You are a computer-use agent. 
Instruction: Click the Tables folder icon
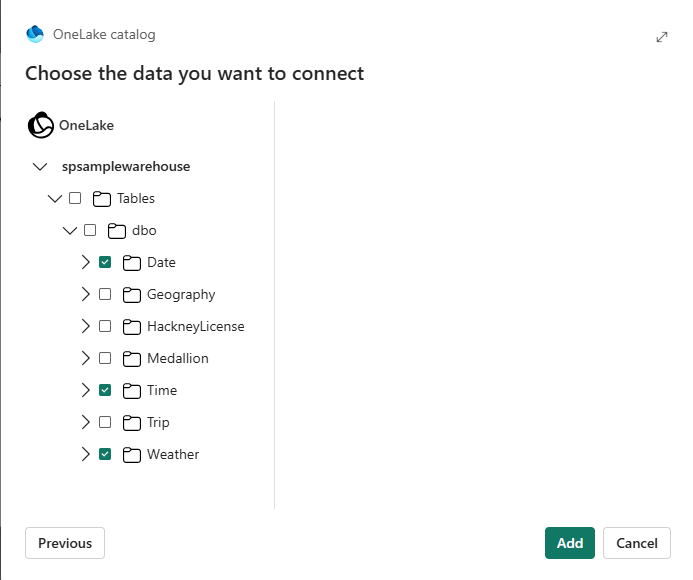[101, 198]
